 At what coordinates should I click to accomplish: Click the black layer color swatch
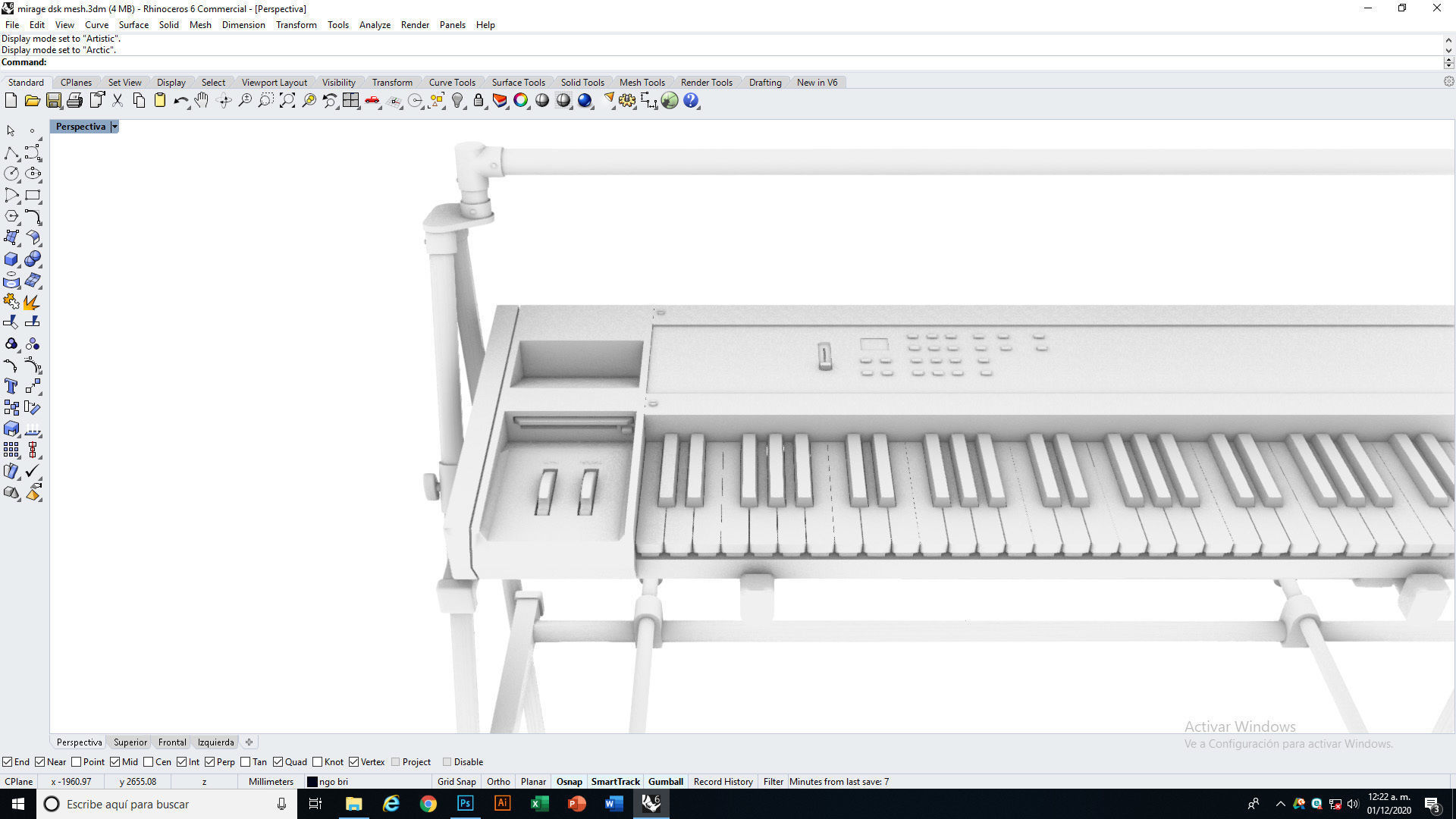click(x=312, y=782)
